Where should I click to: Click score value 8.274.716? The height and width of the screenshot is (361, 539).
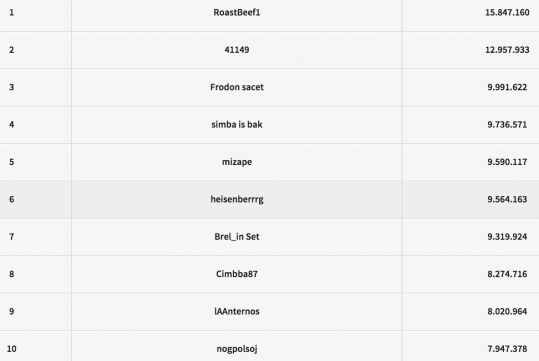(x=507, y=274)
